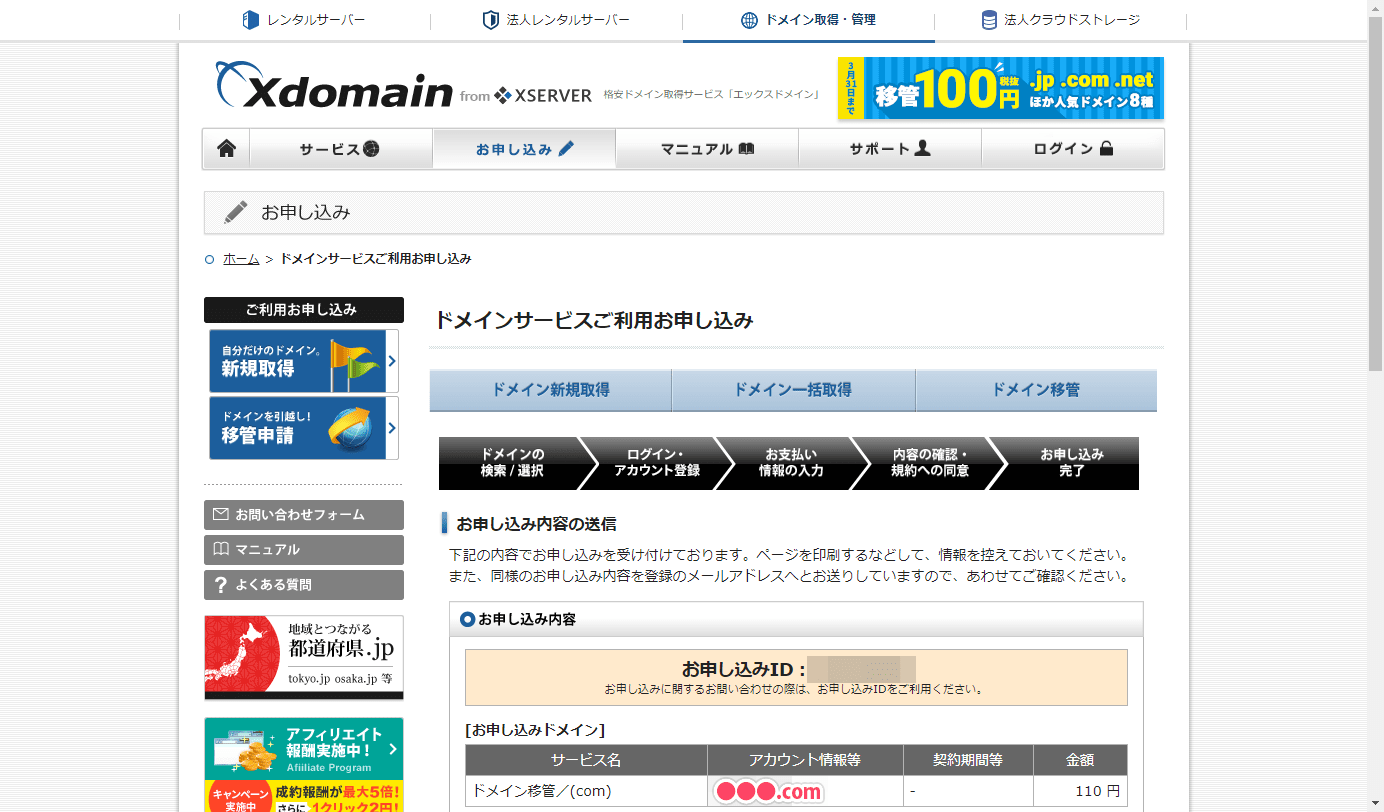Click the question mark icon beside よくある質問

[221, 585]
